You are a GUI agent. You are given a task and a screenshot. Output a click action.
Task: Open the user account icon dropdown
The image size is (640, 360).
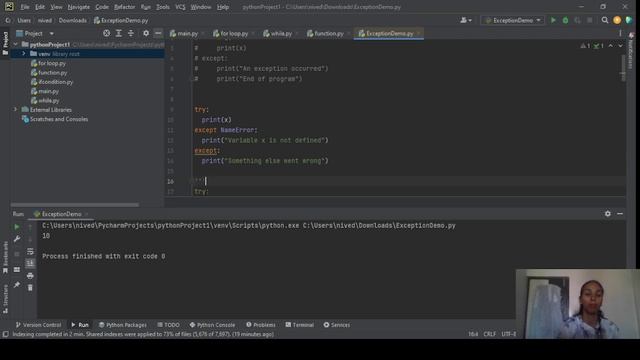click(466, 20)
